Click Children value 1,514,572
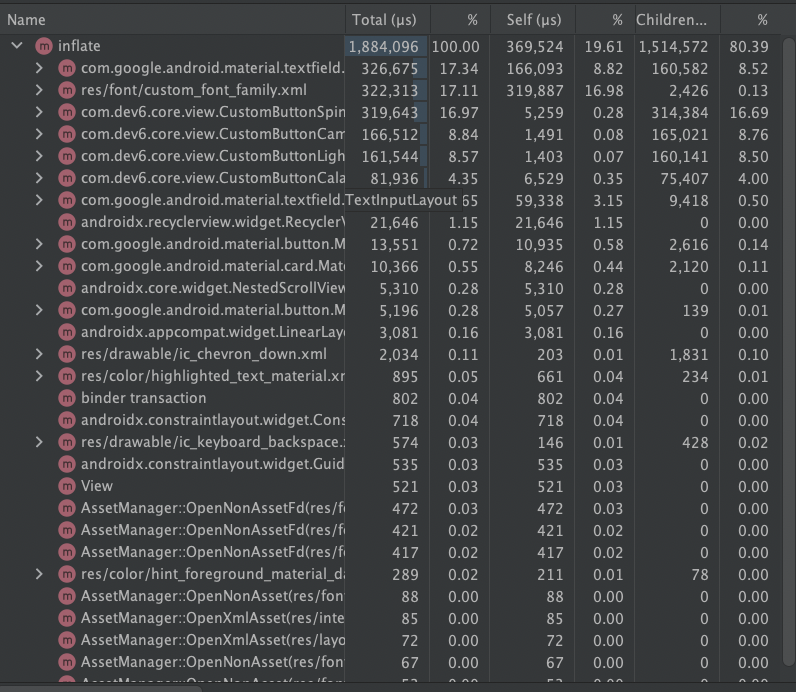 point(673,47)
